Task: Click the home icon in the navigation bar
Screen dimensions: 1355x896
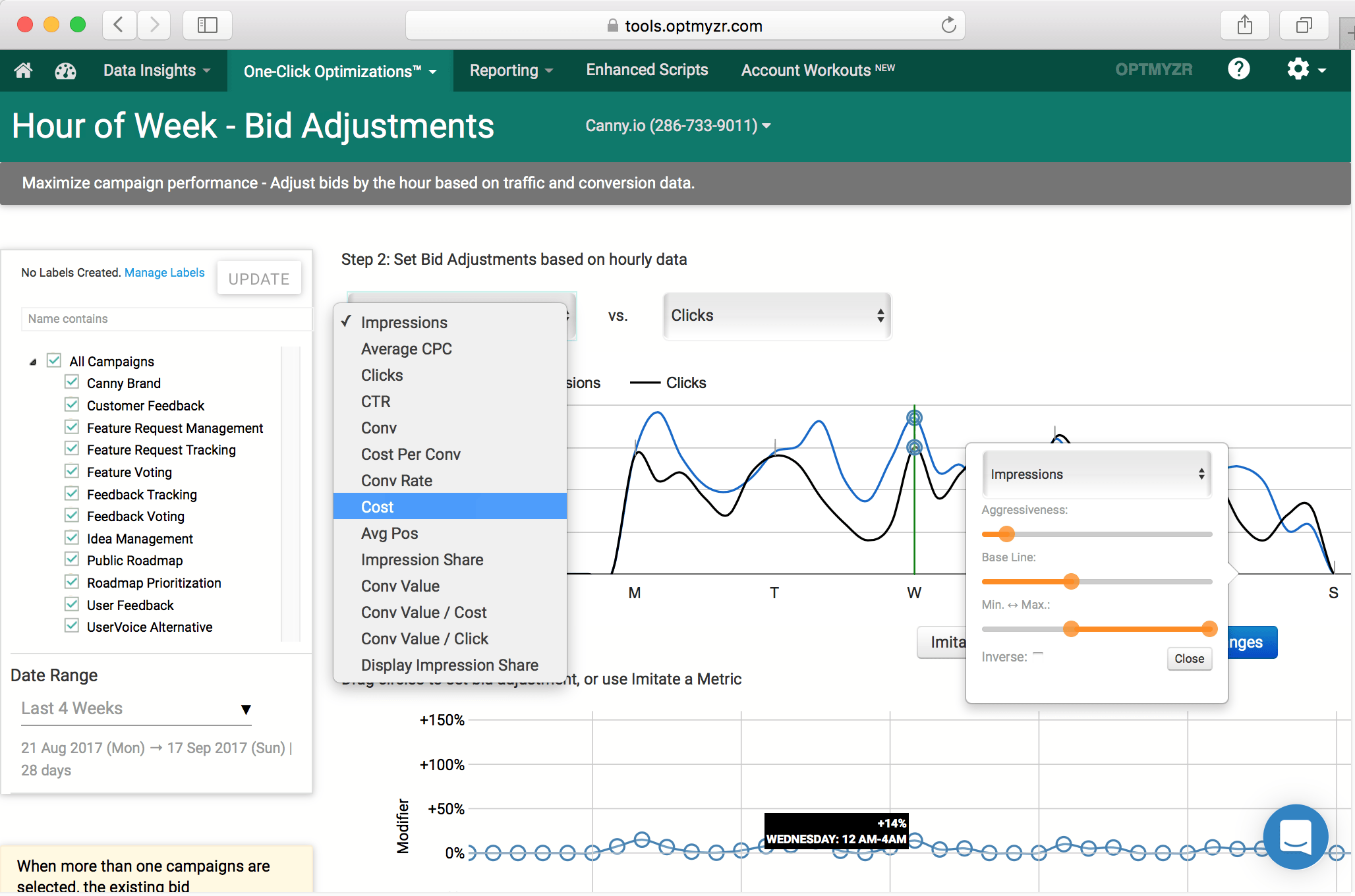Action: pos(24,70)
